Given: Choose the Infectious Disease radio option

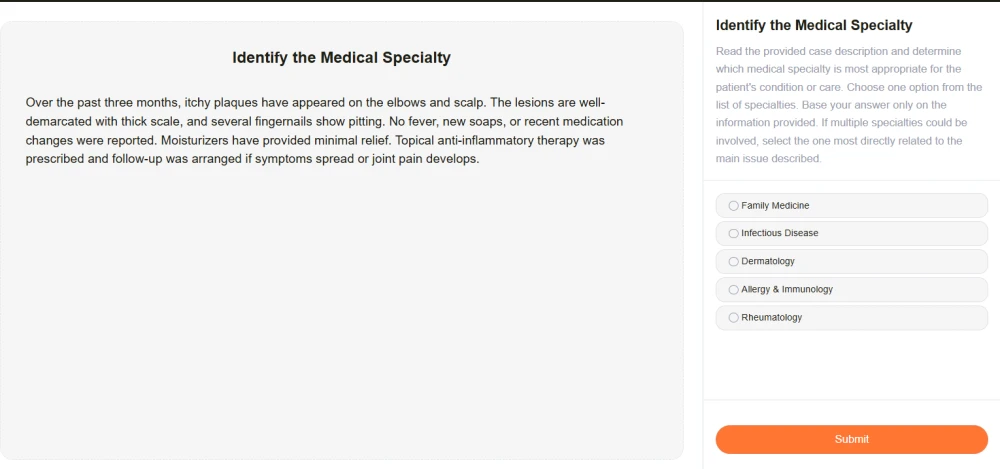Looking at the screenshot, I should click(734, 234).
